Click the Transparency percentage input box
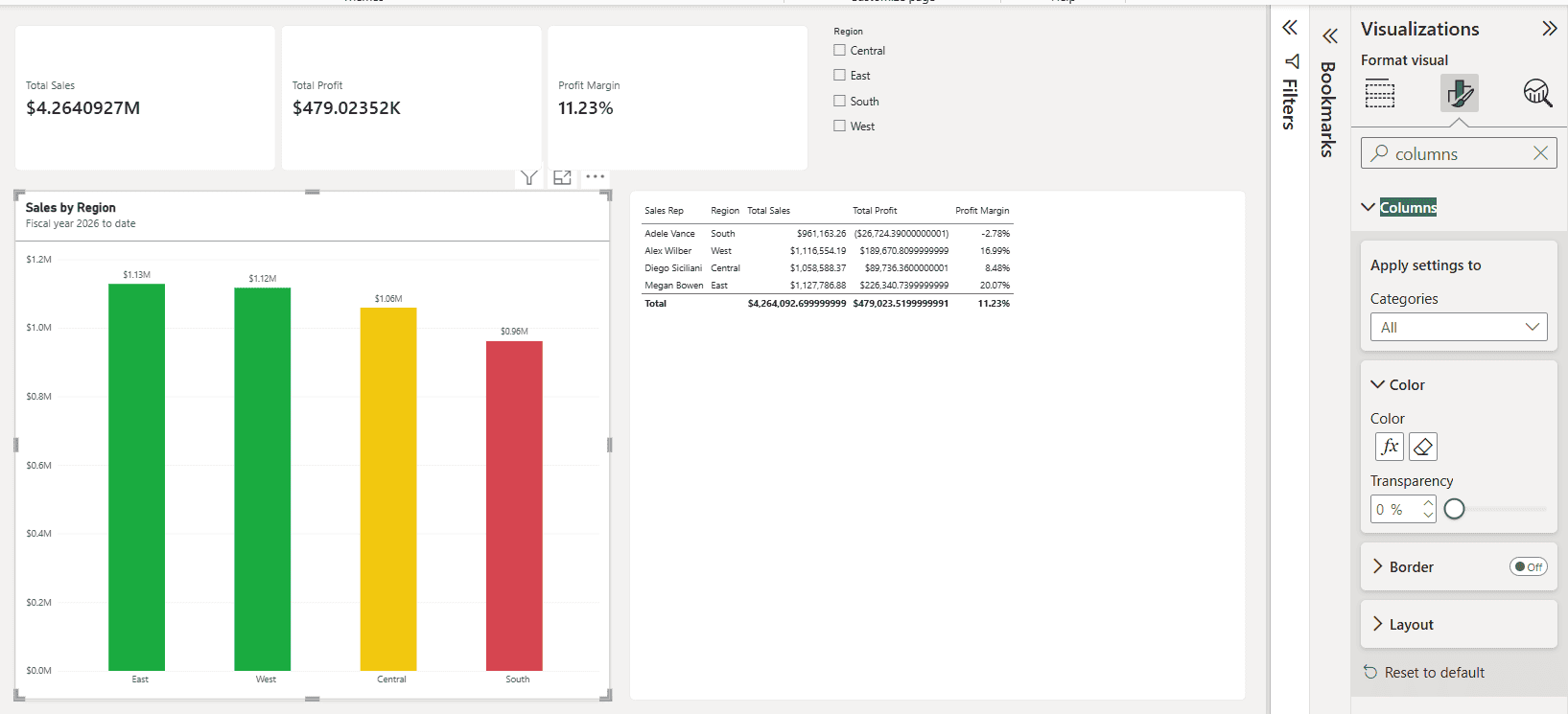Image resolution: width=1568 pixels, height=714 pixels. point(1403,509)
